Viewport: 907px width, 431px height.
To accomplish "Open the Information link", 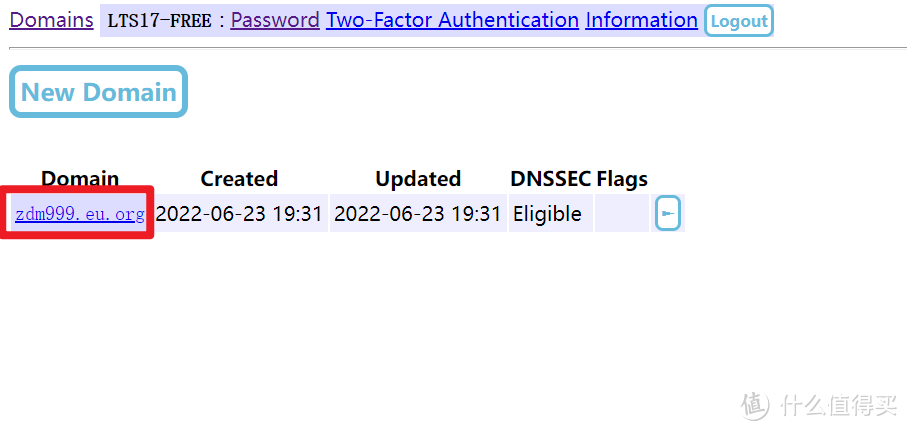I will (641, 20).
